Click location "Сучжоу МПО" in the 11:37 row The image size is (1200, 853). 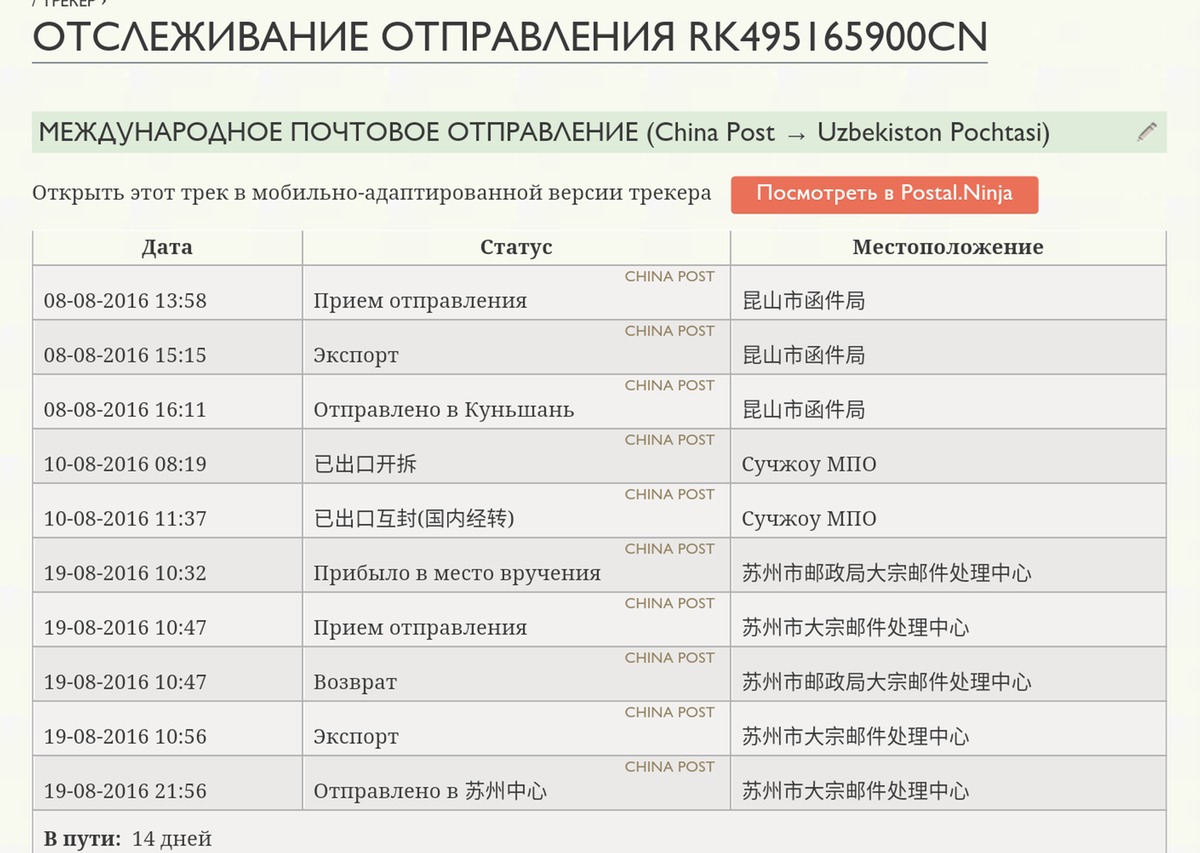point(809,519)
